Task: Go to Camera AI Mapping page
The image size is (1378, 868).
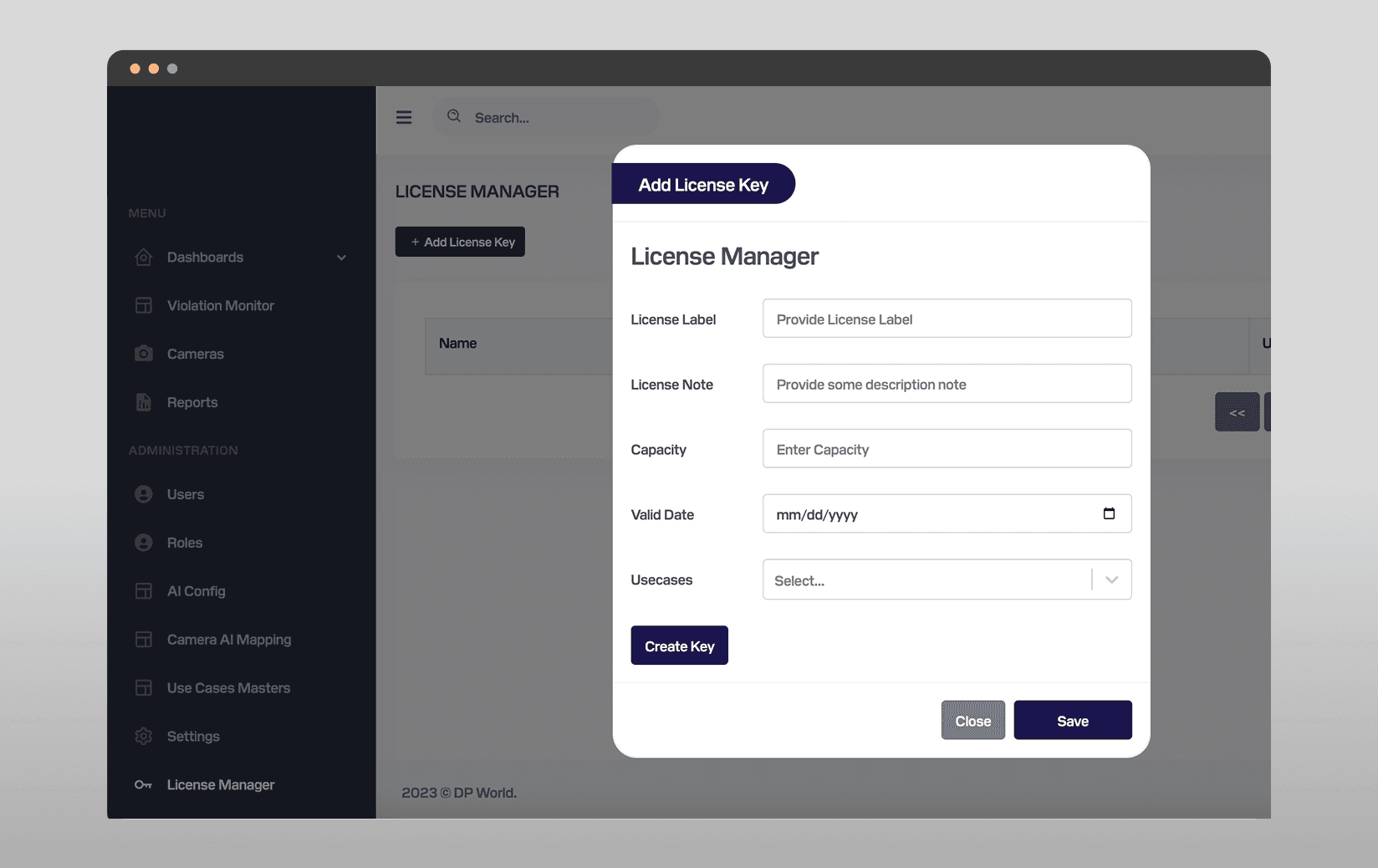Action: (x=229, y=639)
